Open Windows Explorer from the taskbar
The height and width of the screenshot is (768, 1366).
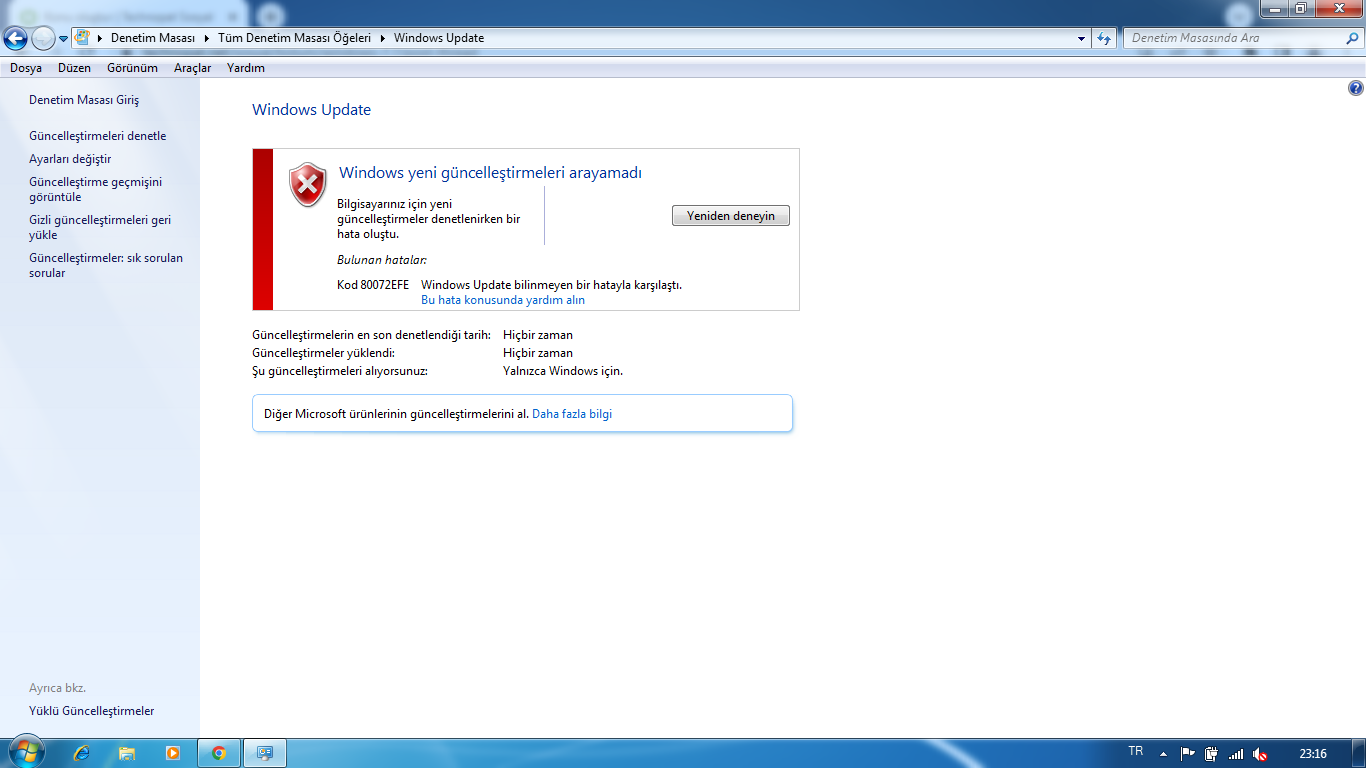point(127,753)
